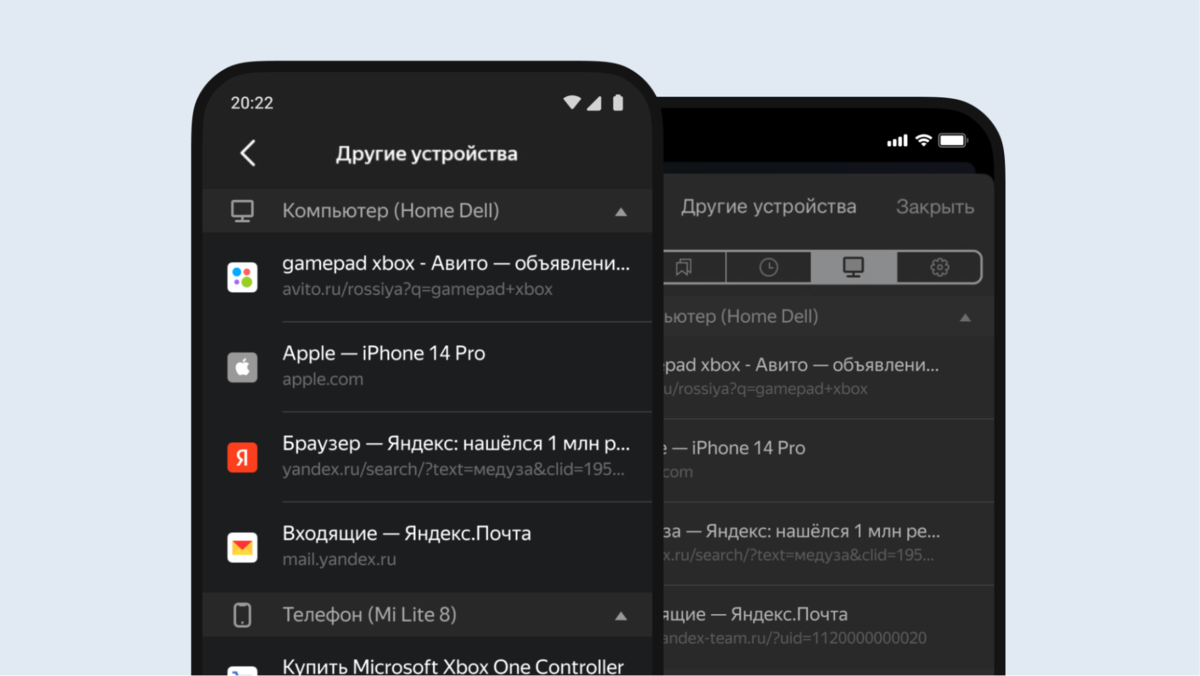Tap the Apple favicon on Android phone
This screenshot has width=1200, height=676.
pos(242,367)
